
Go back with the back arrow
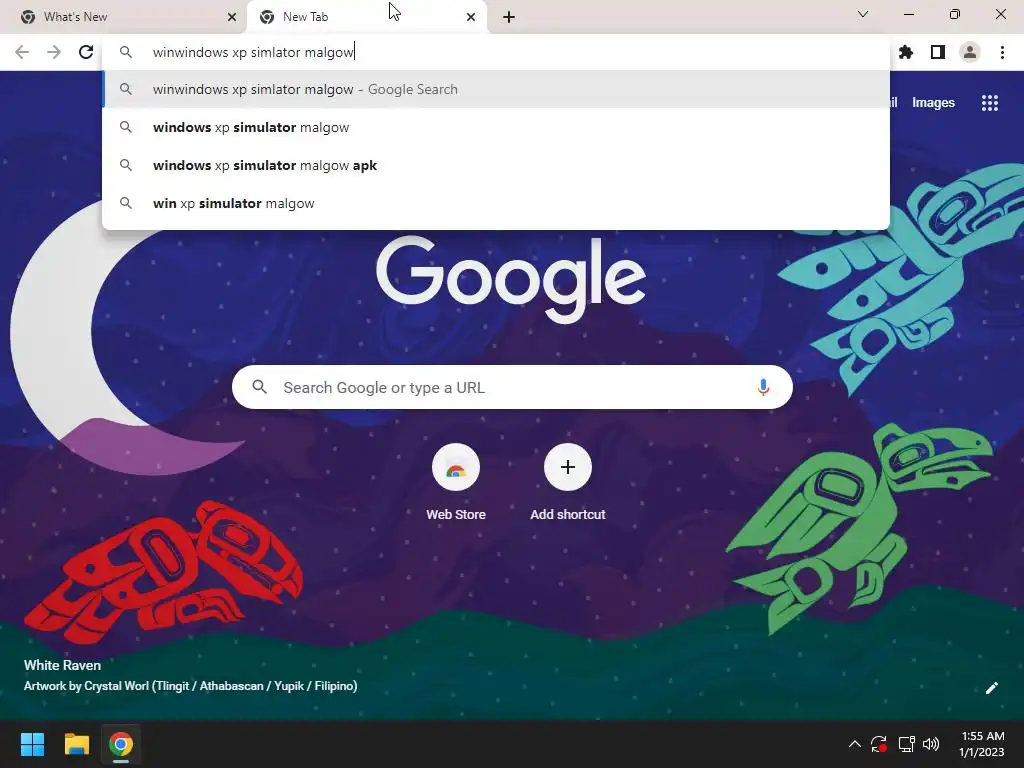(22, 52)
